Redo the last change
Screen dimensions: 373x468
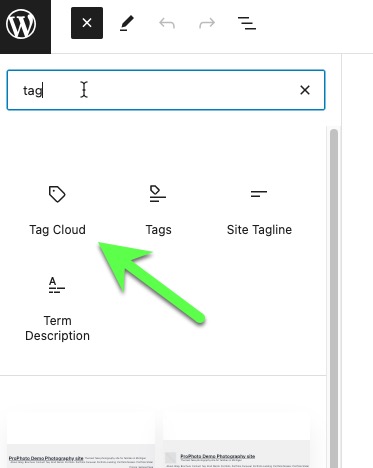pos(207,23)
